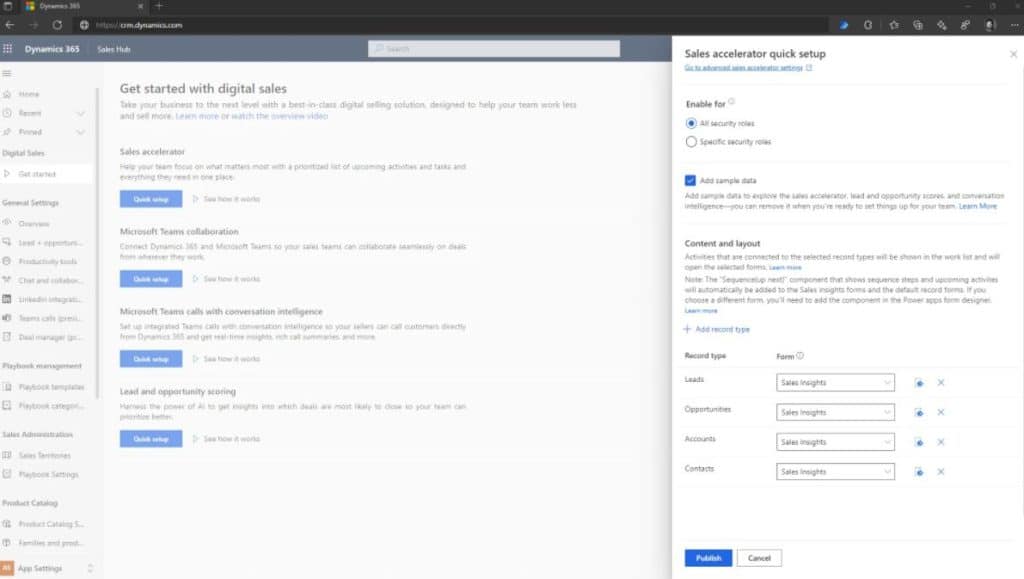
Task: Click Add record type
Action: click(716, 330)
